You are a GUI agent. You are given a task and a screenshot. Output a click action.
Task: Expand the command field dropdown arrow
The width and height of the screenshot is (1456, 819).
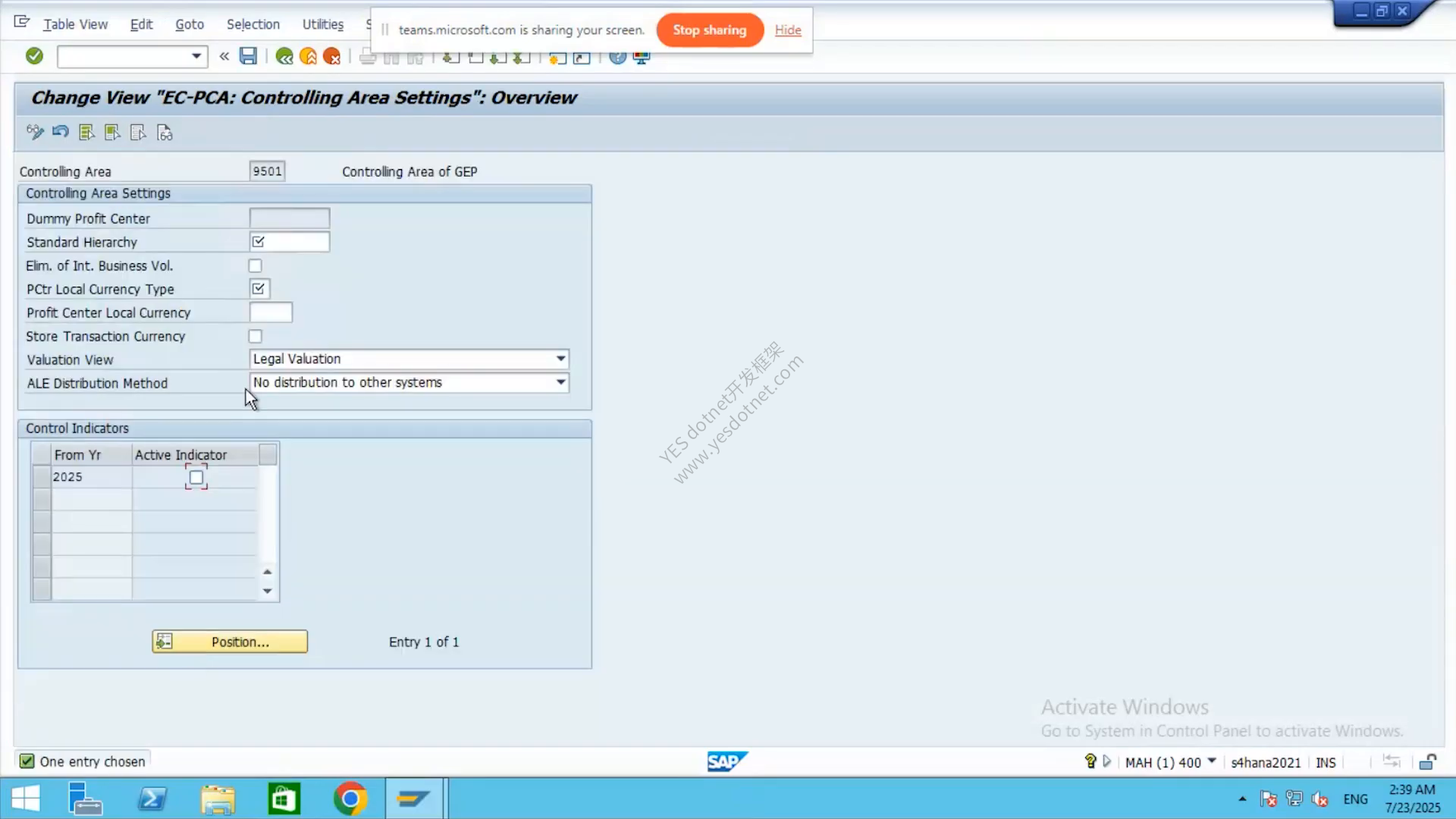196,56
